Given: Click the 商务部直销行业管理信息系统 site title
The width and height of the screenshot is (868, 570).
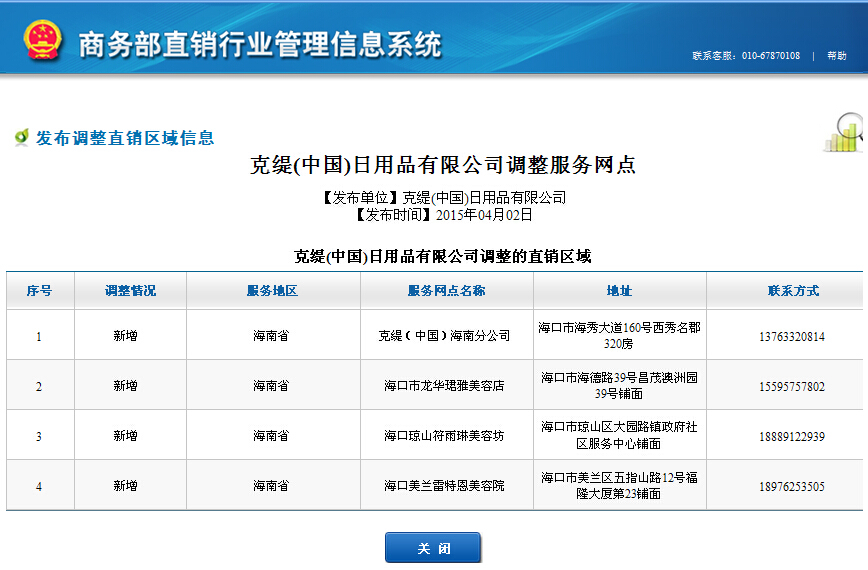Looking at the screenshot, I should pyautogui.click(x=259, y=44).
